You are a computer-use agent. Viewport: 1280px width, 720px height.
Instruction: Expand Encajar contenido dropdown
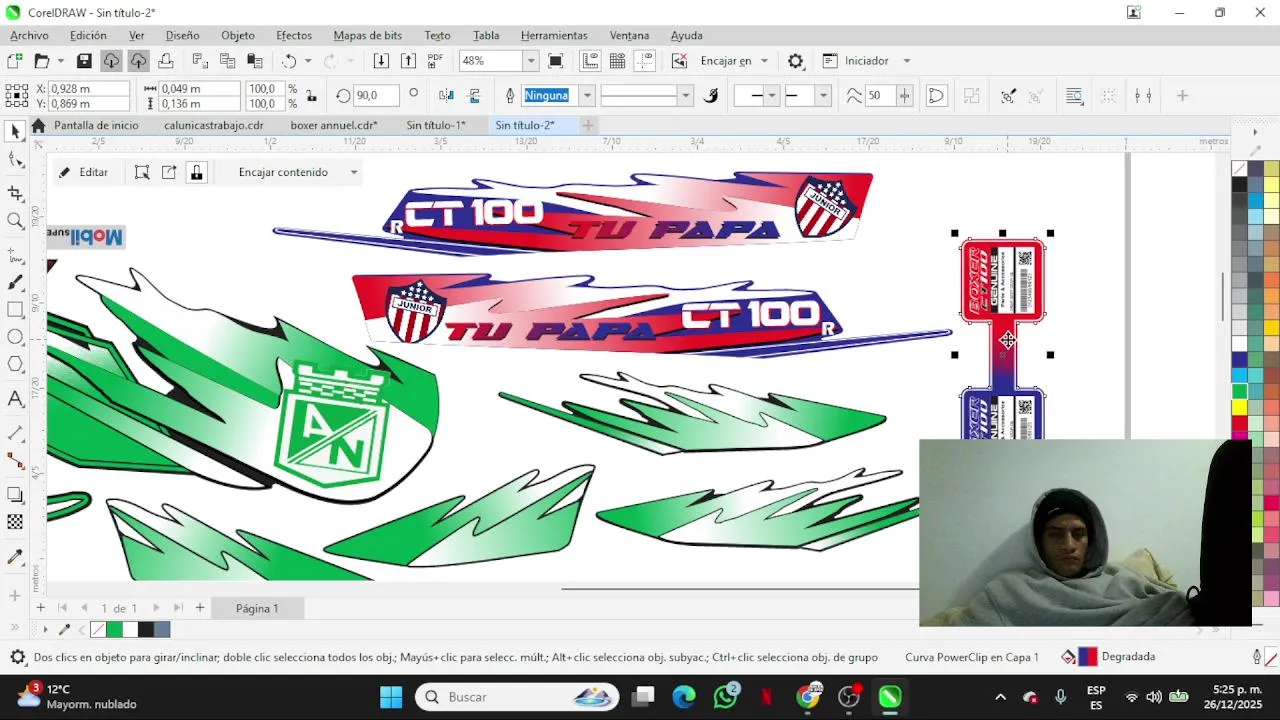pyautogui.click(x=353, y=172)
